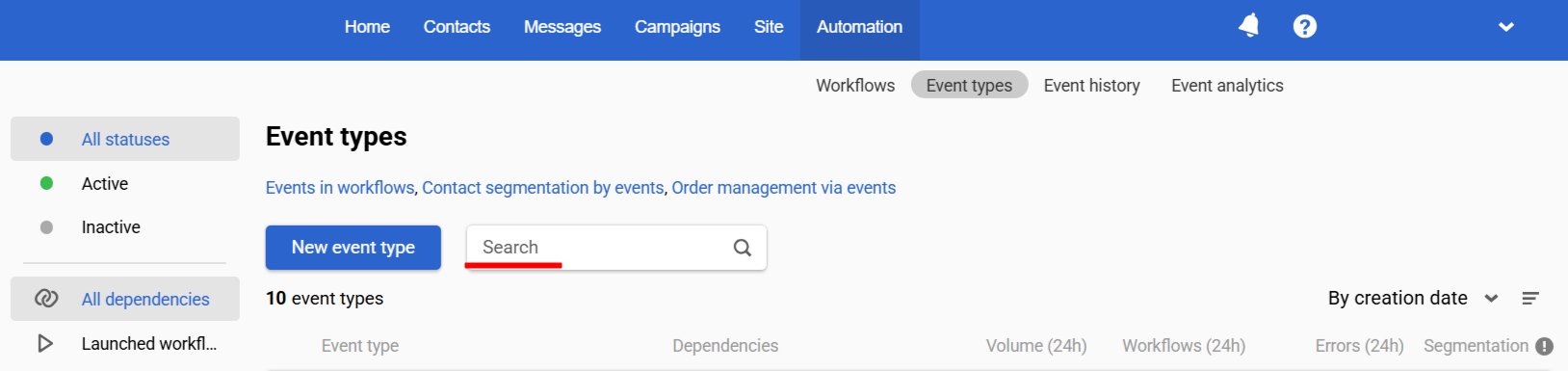Open the Contacts menu
The height and width of the screenshot is (371, 1568).
457,27
